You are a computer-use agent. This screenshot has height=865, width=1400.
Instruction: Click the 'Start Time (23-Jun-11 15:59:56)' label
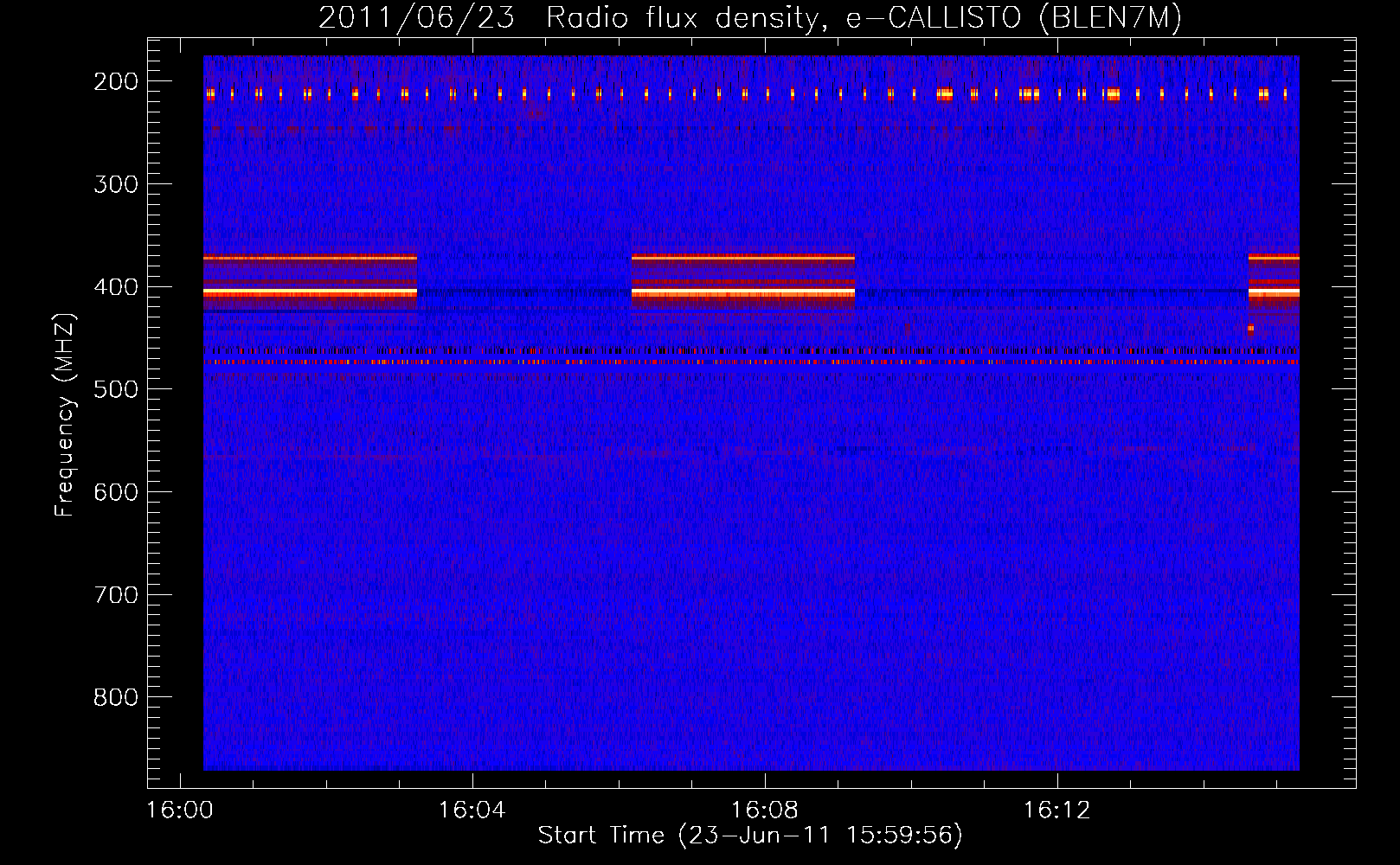[750, 836]
